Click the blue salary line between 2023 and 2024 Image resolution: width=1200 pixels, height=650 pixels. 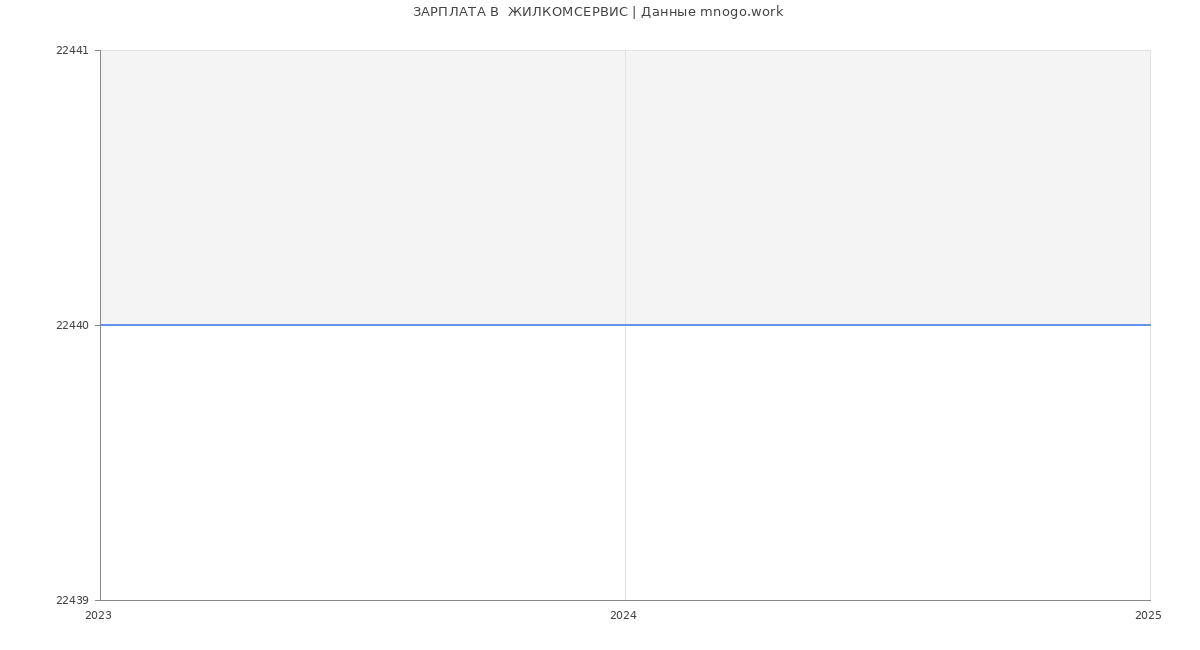[362, 325]
